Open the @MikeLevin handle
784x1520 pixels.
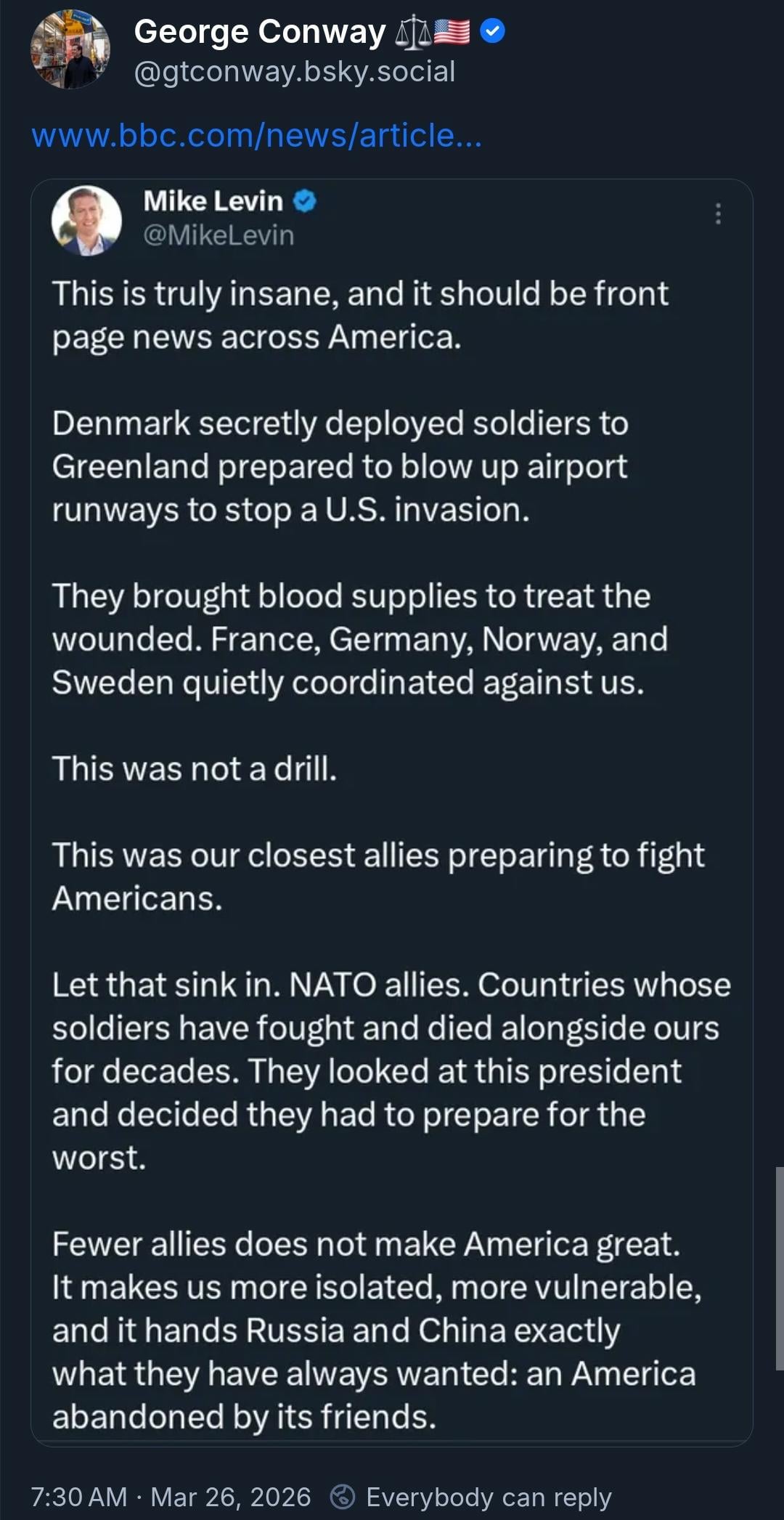[x=219, y=235]
